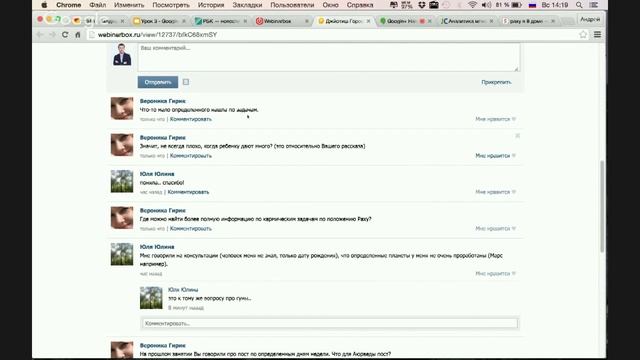Open the home page via house icon
The width and height of the screenshot is (640, 360).
[78, 35]
